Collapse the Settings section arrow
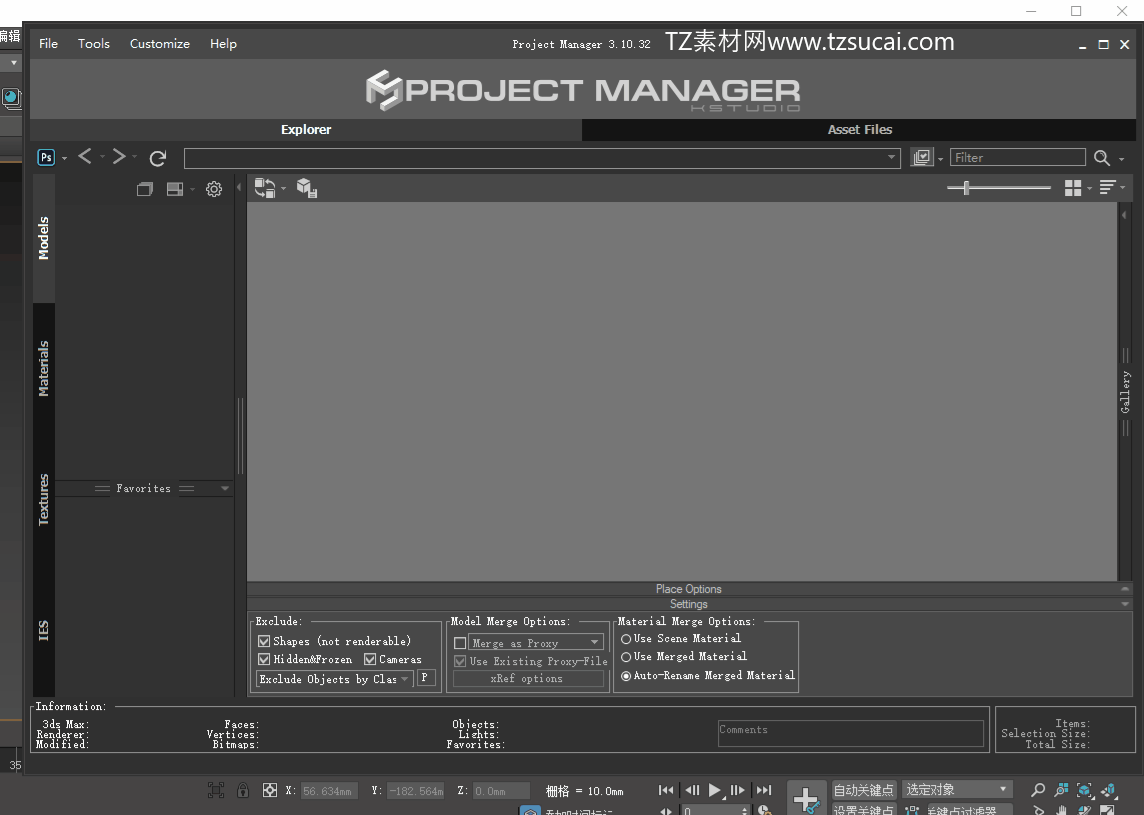 [1125, 604]
